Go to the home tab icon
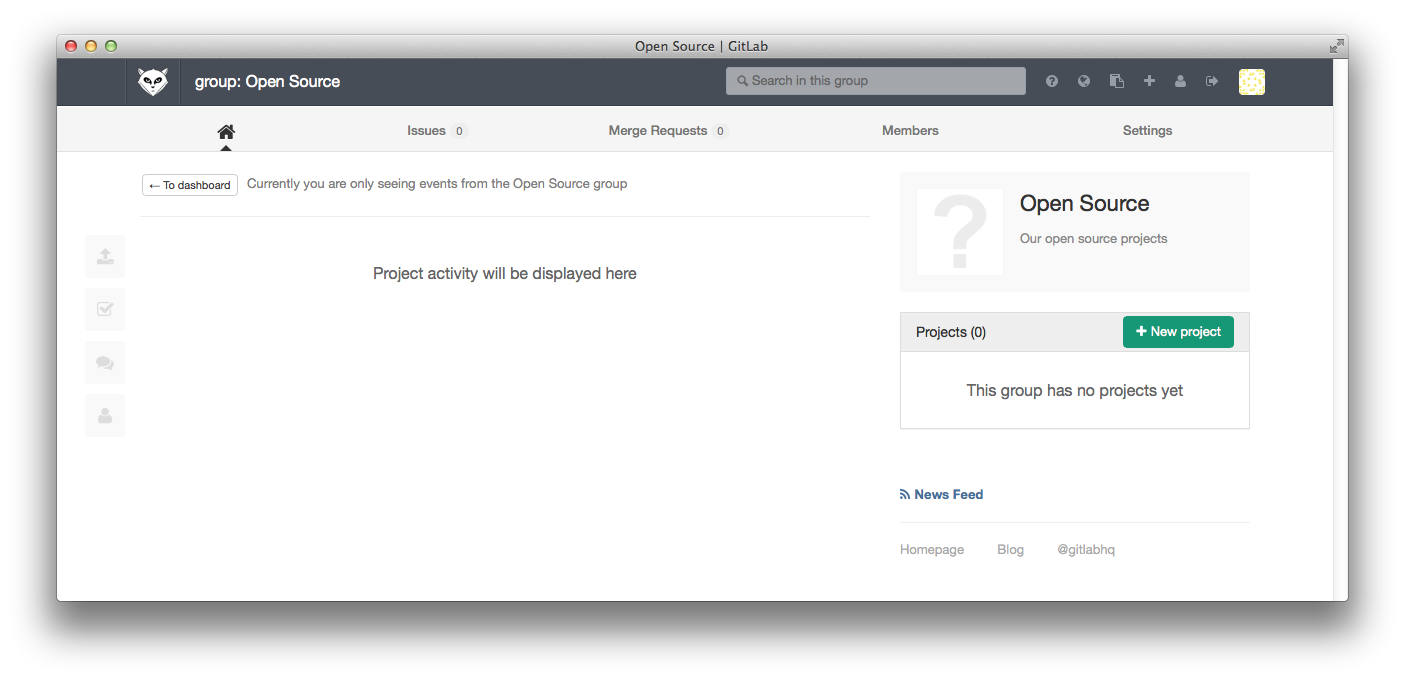The width and height of the screenshot is (1405, 680). 226,131
